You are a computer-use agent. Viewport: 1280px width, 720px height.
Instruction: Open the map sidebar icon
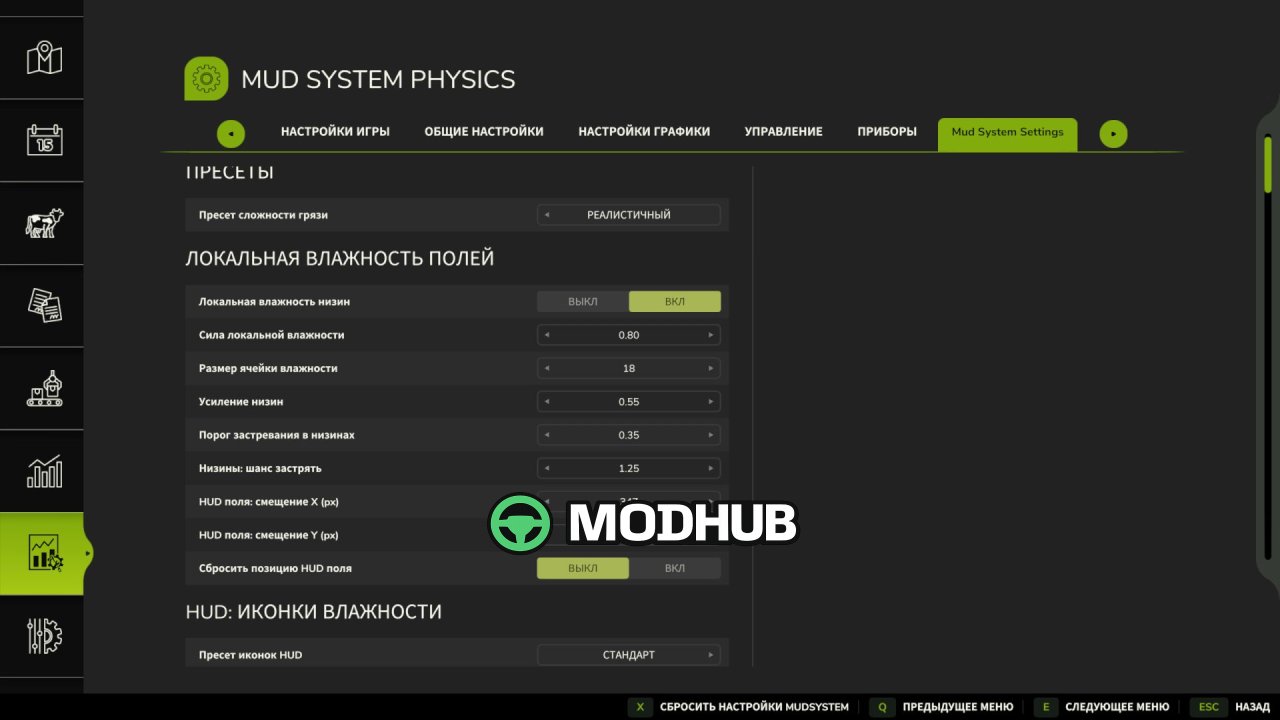coord(44,58)
